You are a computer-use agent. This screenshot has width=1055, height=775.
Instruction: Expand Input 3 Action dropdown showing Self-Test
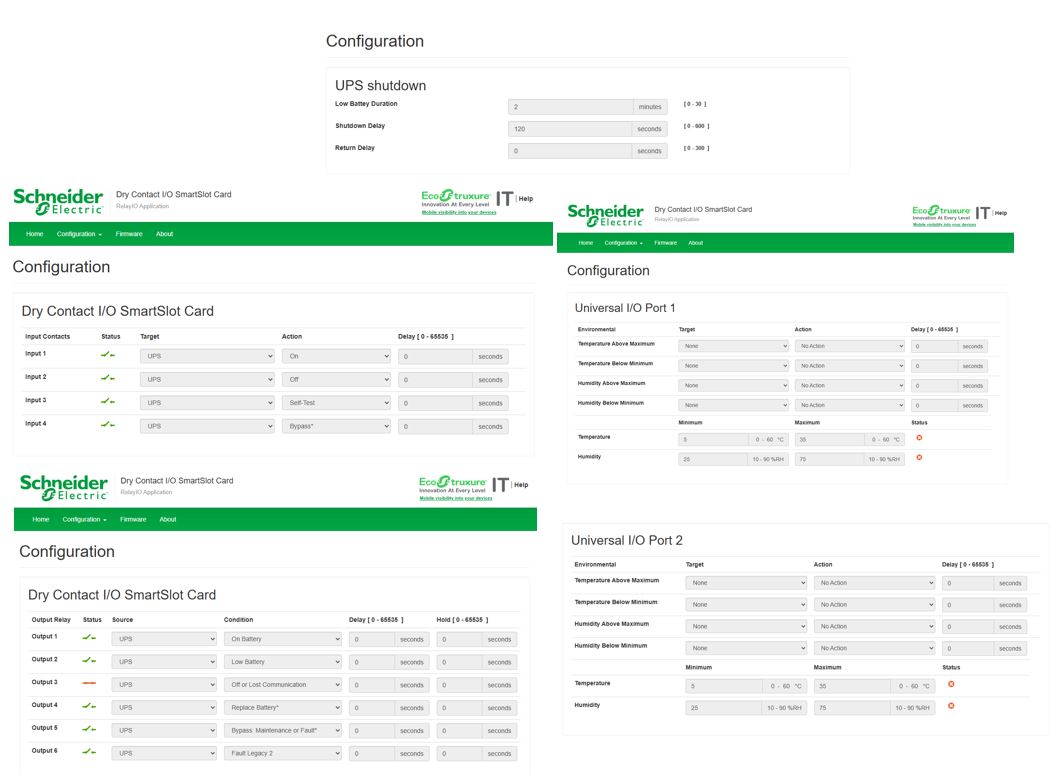(336, 403)
